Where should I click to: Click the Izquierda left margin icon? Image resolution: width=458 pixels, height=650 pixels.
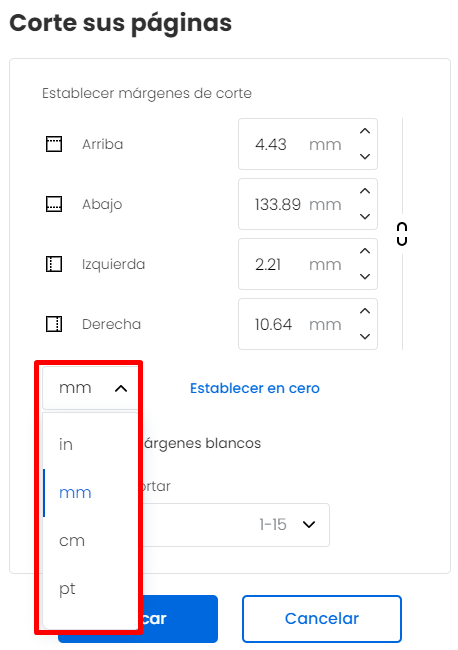point(54,264)
